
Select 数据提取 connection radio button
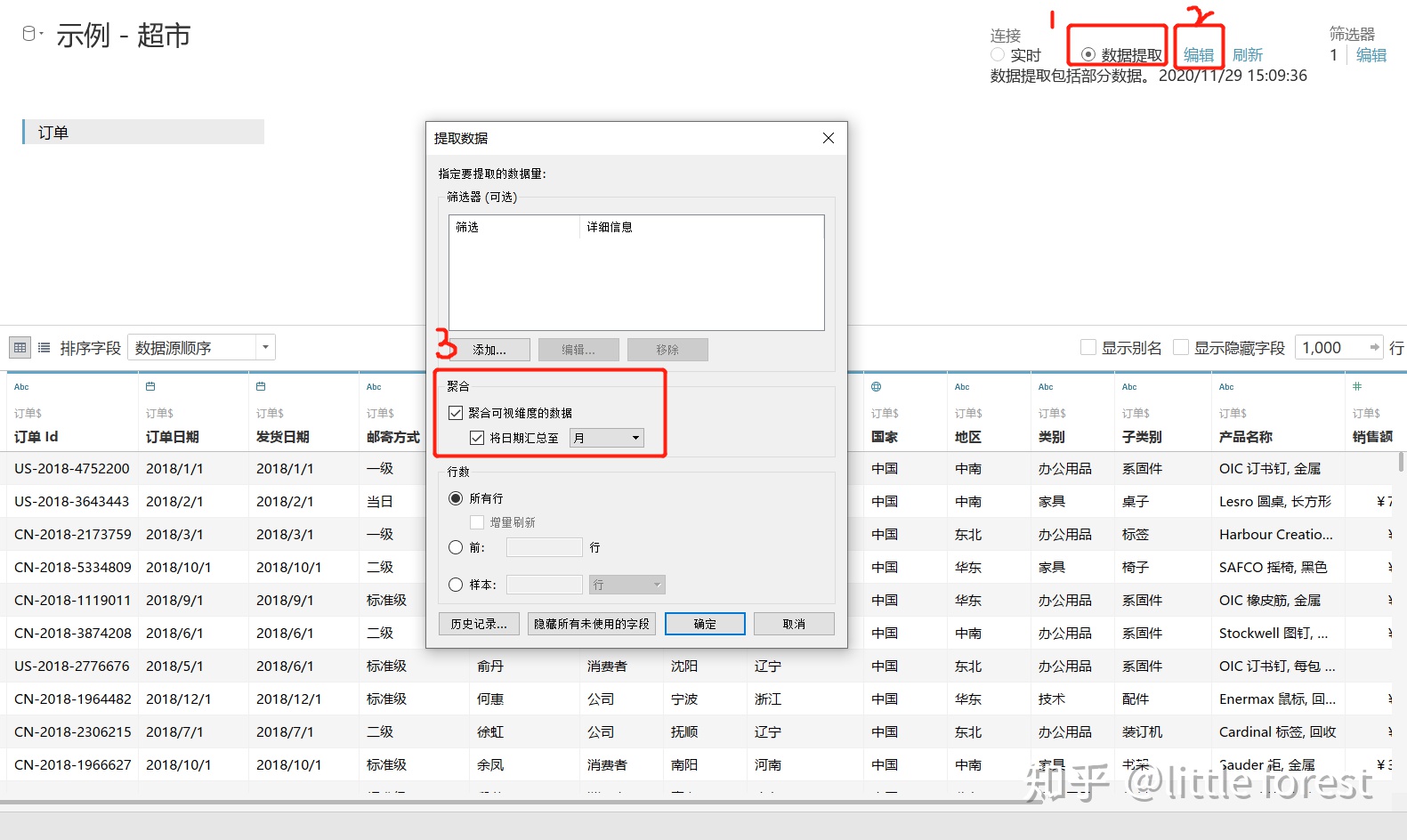point(1088,55)
